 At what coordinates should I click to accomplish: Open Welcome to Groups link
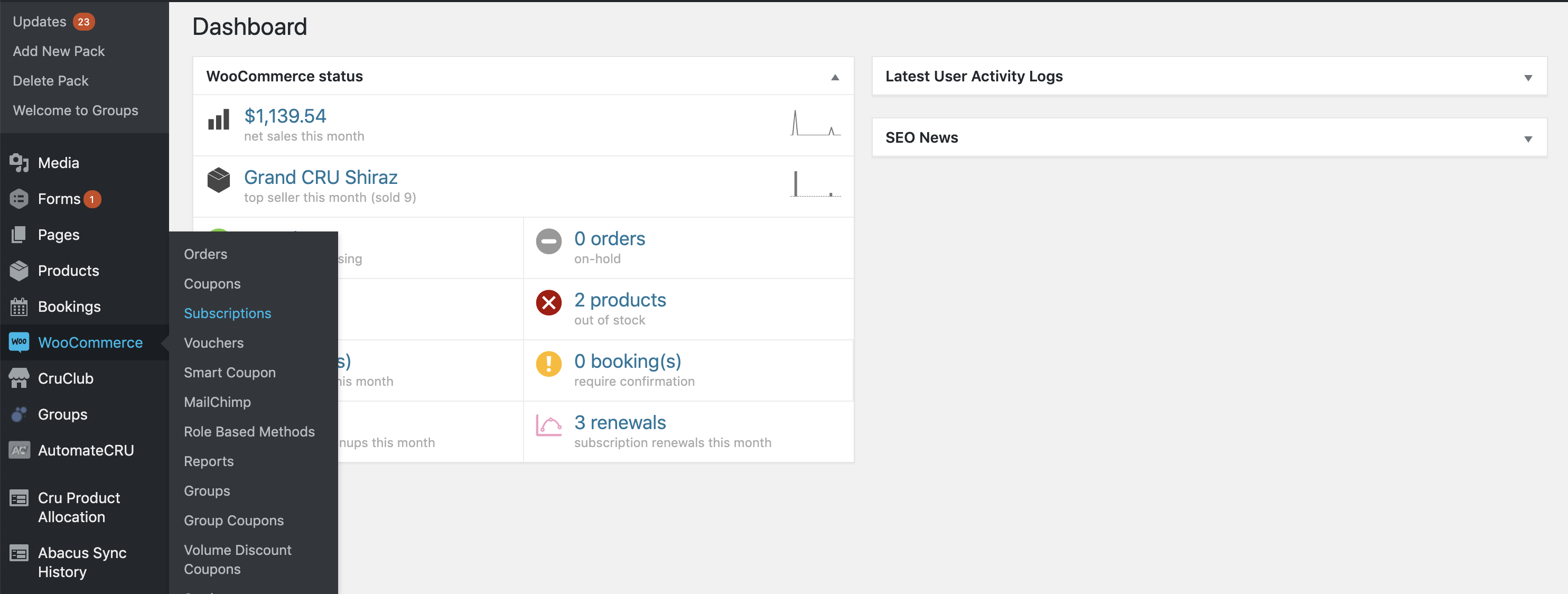tap(76, 110)
